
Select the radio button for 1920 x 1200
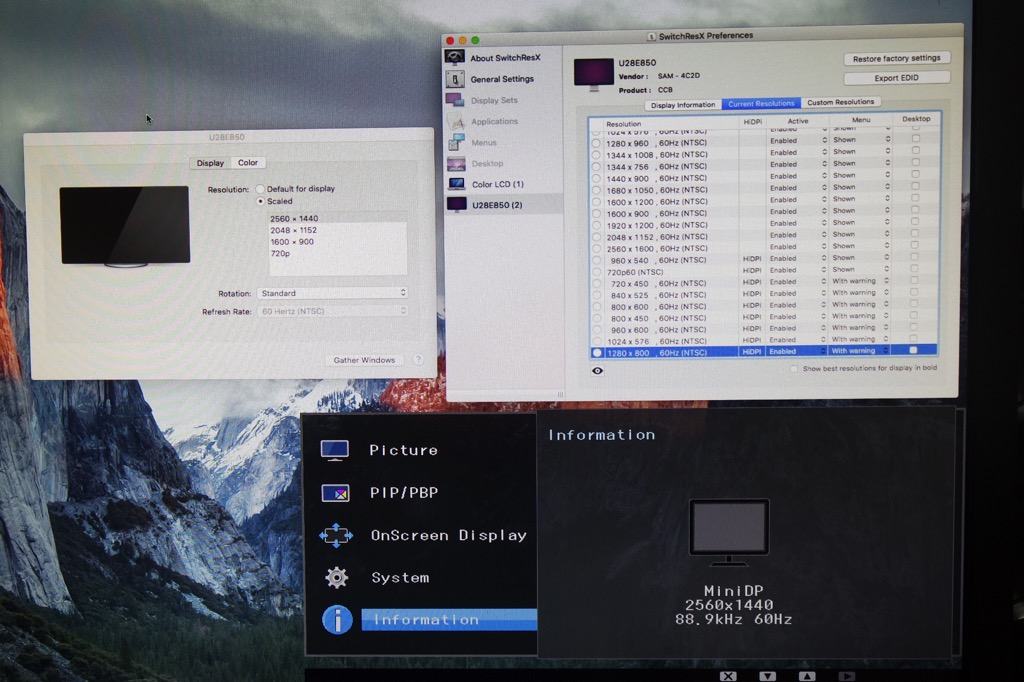click(596, 225)
